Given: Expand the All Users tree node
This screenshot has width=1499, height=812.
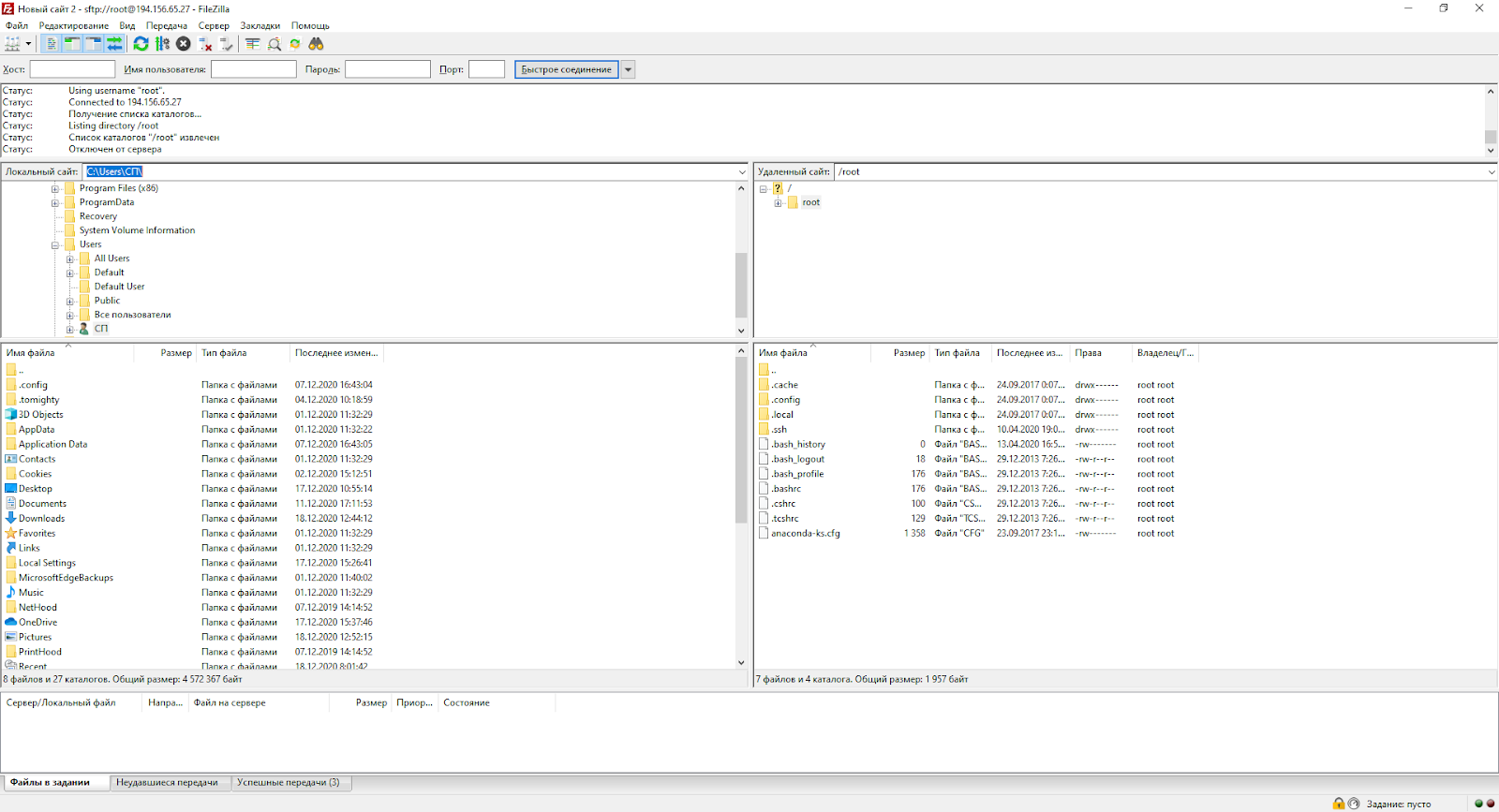Looking at the screenshot, I should coord(70,259).
